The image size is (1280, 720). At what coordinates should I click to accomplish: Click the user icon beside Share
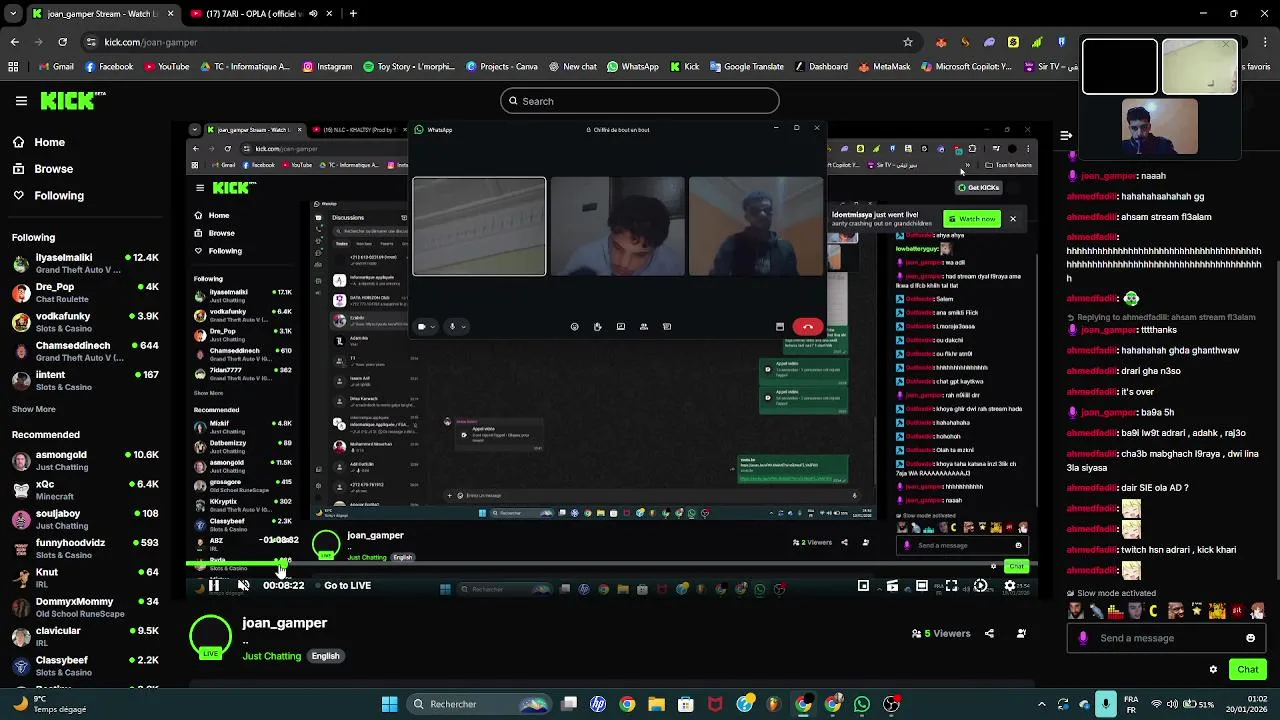1021,633
